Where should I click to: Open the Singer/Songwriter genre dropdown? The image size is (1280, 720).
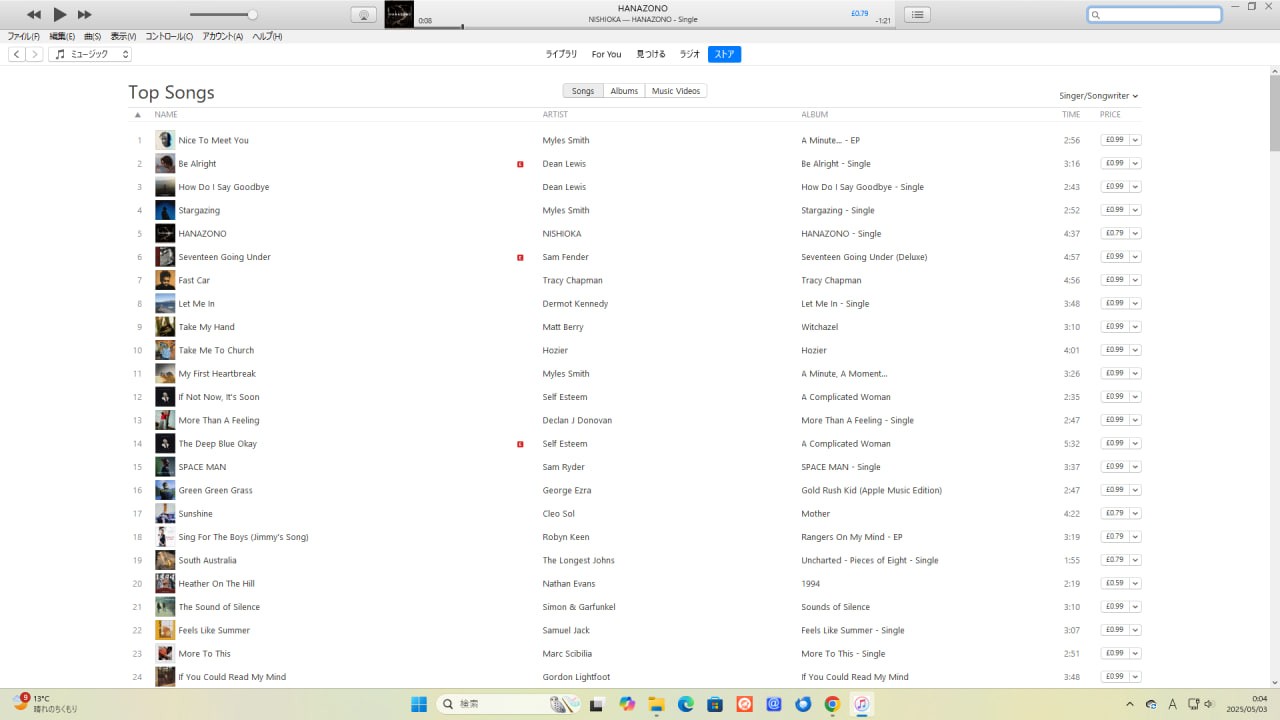coord(1098,96)
